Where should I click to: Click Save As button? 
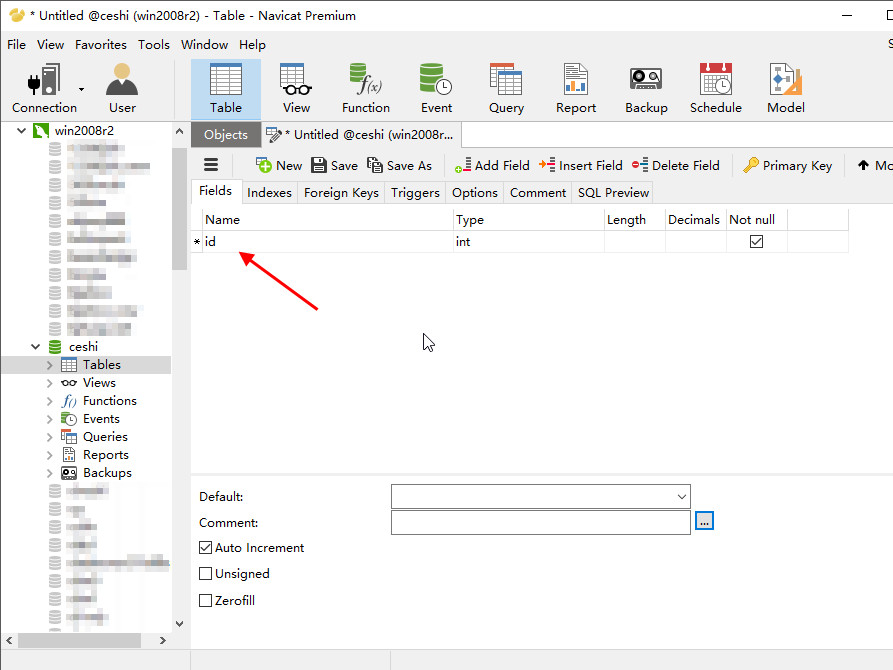(399, 165)
